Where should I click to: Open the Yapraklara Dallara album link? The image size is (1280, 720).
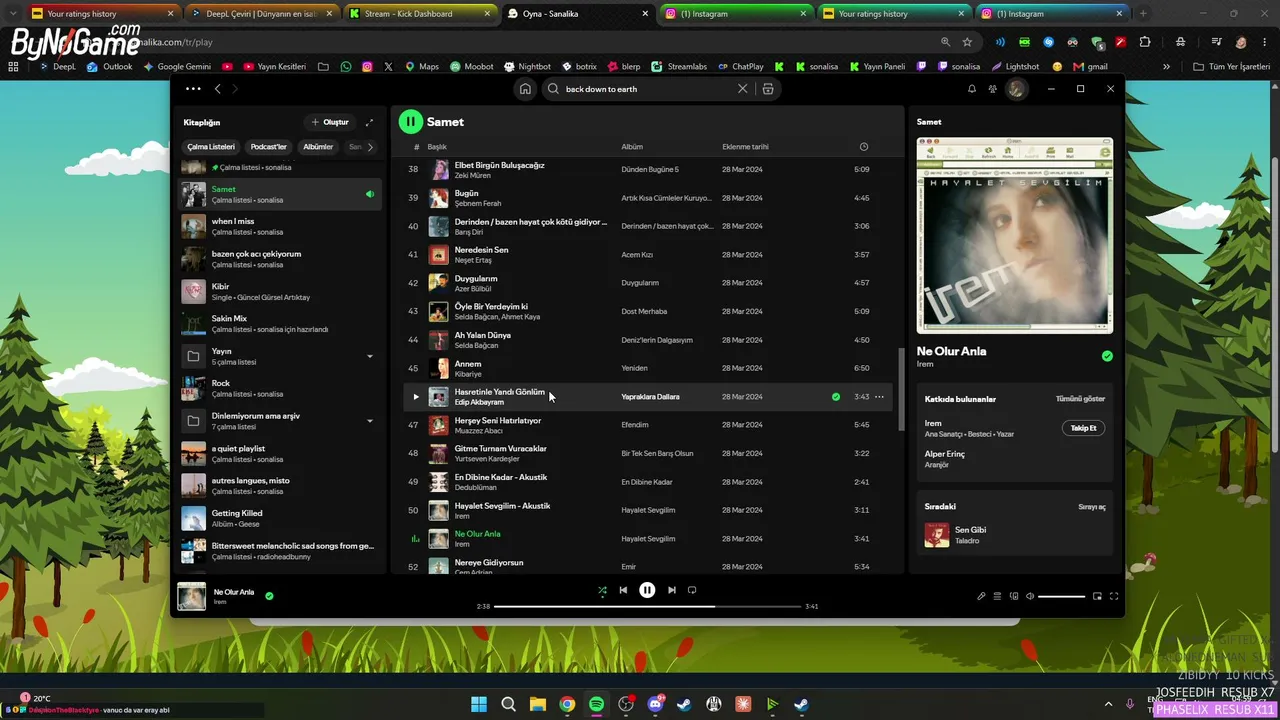point(650,397)
